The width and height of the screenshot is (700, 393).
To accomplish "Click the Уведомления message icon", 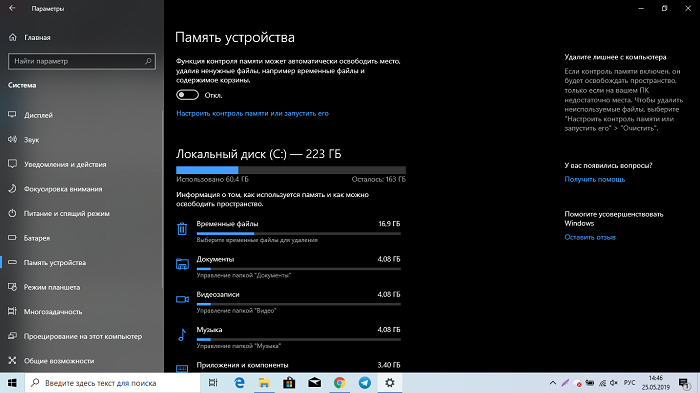I will coord(12,164).
